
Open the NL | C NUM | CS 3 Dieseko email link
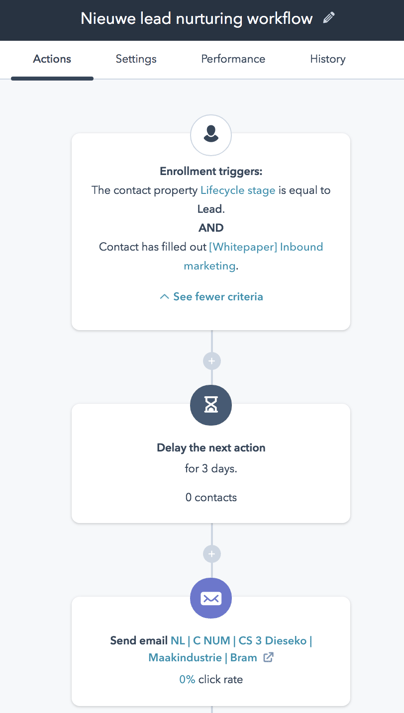click(230, 649)
